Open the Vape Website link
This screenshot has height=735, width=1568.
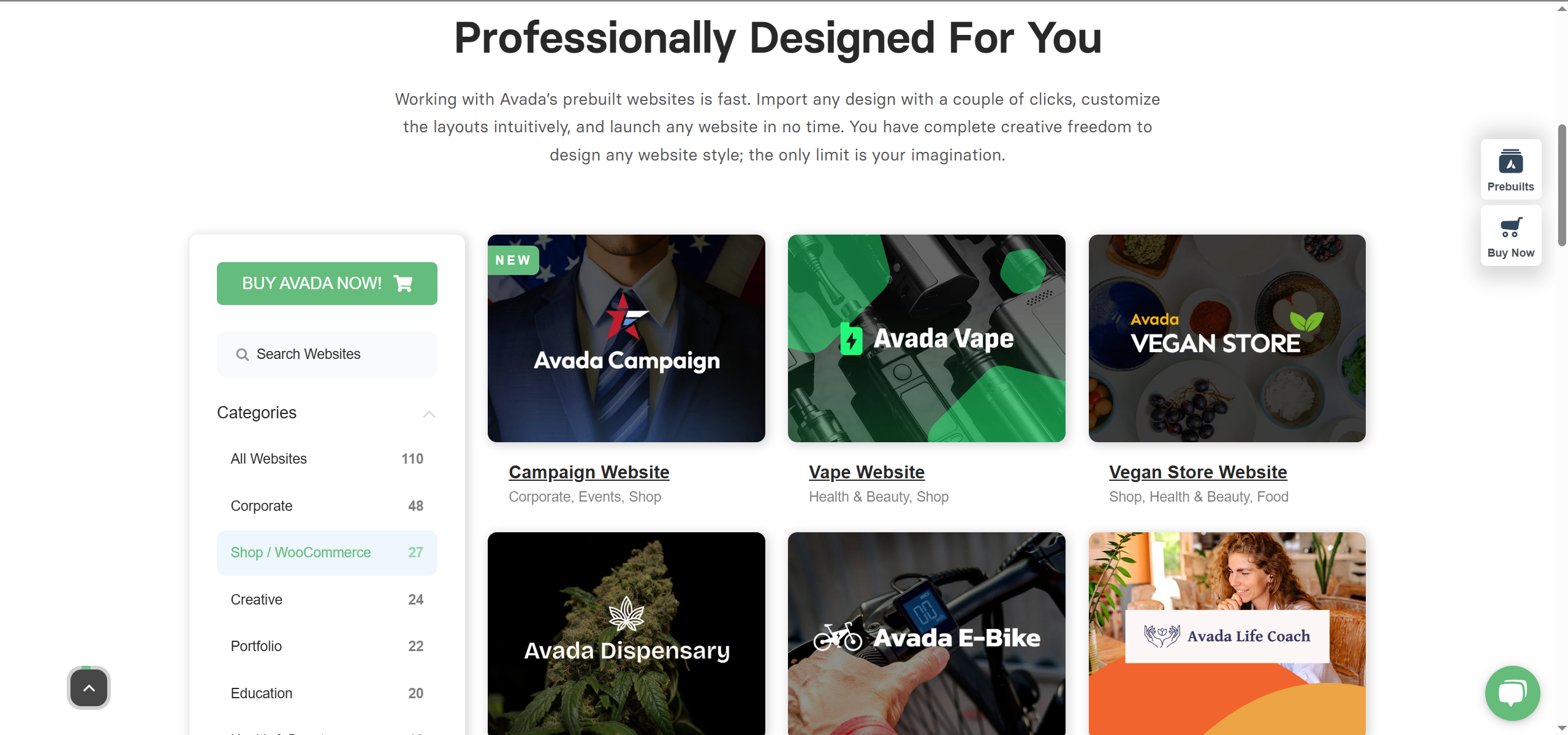(x=866, y=472)
